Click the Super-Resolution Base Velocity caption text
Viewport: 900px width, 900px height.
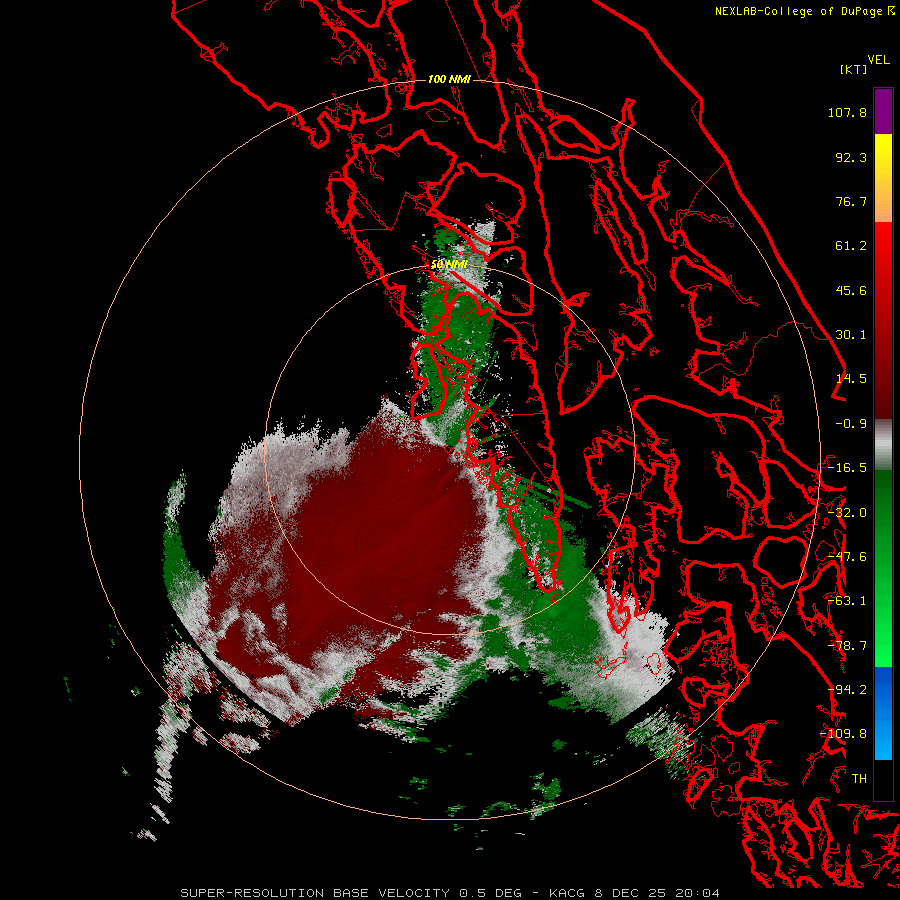point(449,893)
